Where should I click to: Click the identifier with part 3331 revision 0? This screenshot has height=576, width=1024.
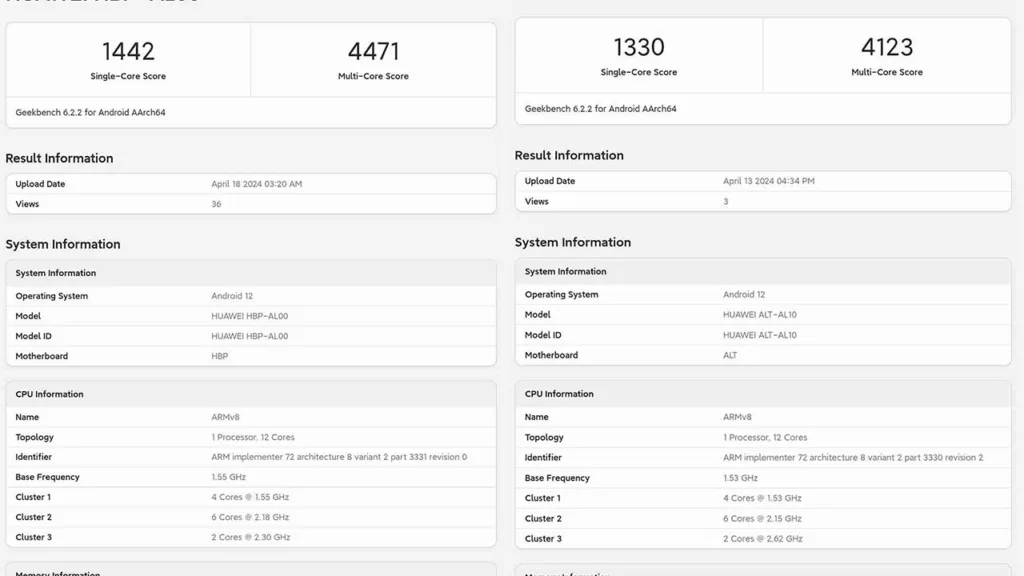[339, 457]
